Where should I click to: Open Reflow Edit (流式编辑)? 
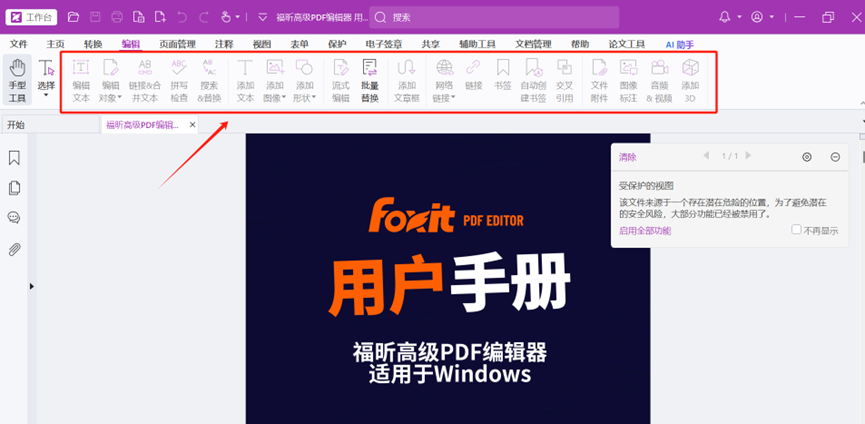coord(340,81)
